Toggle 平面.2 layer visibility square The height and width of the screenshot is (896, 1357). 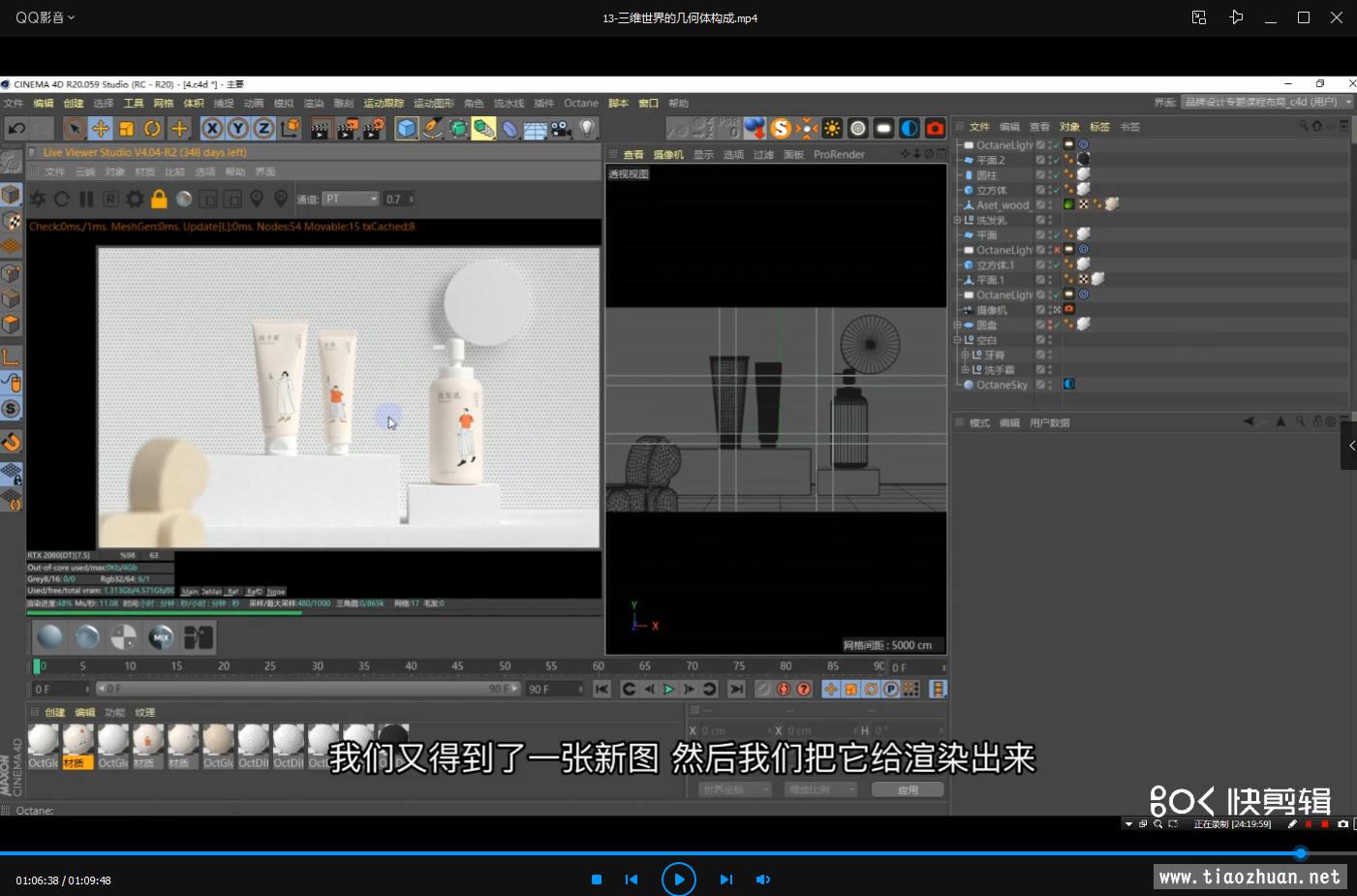click(1040, 160)
